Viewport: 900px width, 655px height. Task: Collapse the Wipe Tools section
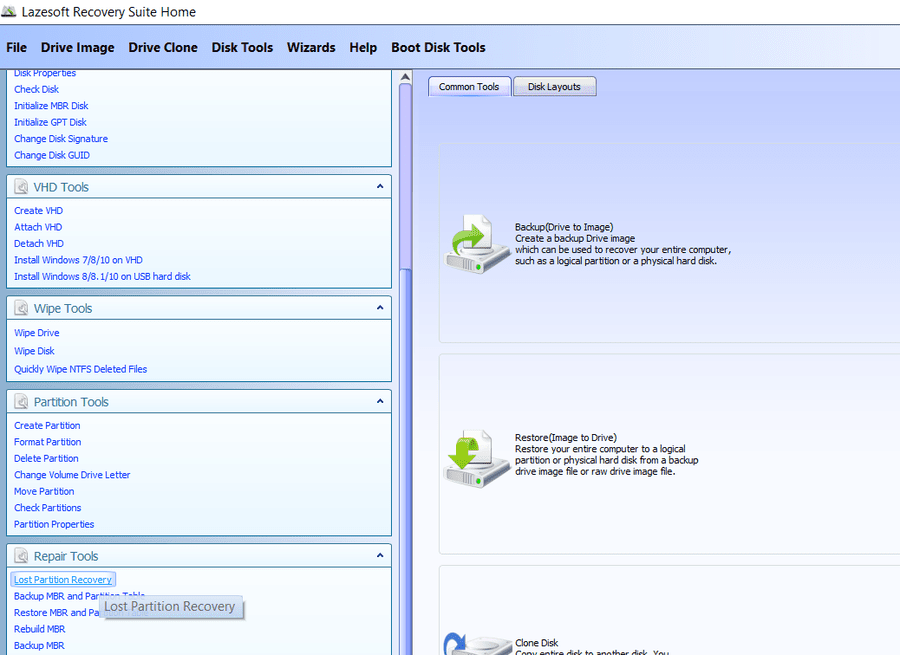click(380, 308)
